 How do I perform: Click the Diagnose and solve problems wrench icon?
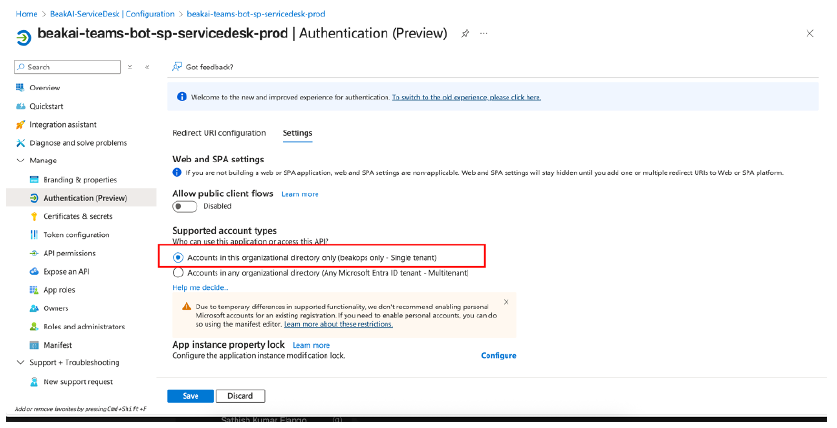tap(20, 143)
